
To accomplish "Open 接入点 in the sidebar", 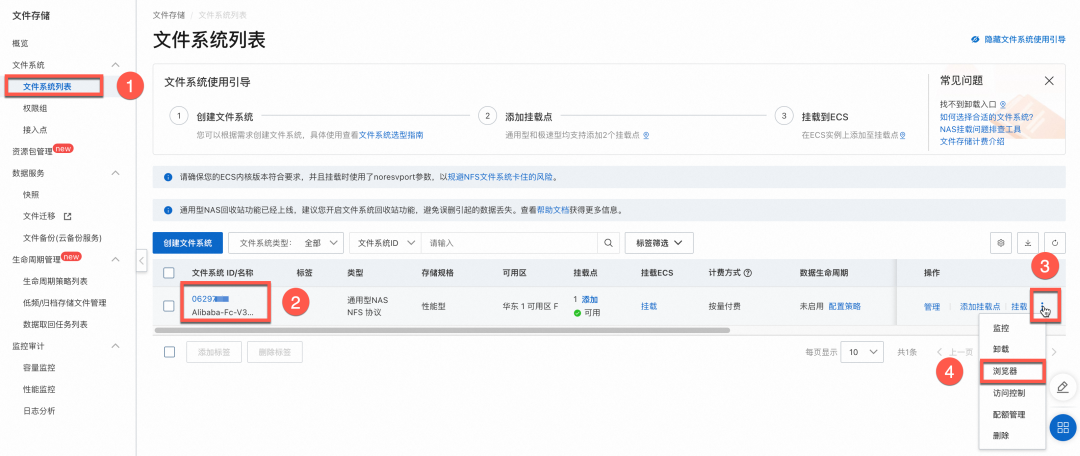I will click(35, 129).
